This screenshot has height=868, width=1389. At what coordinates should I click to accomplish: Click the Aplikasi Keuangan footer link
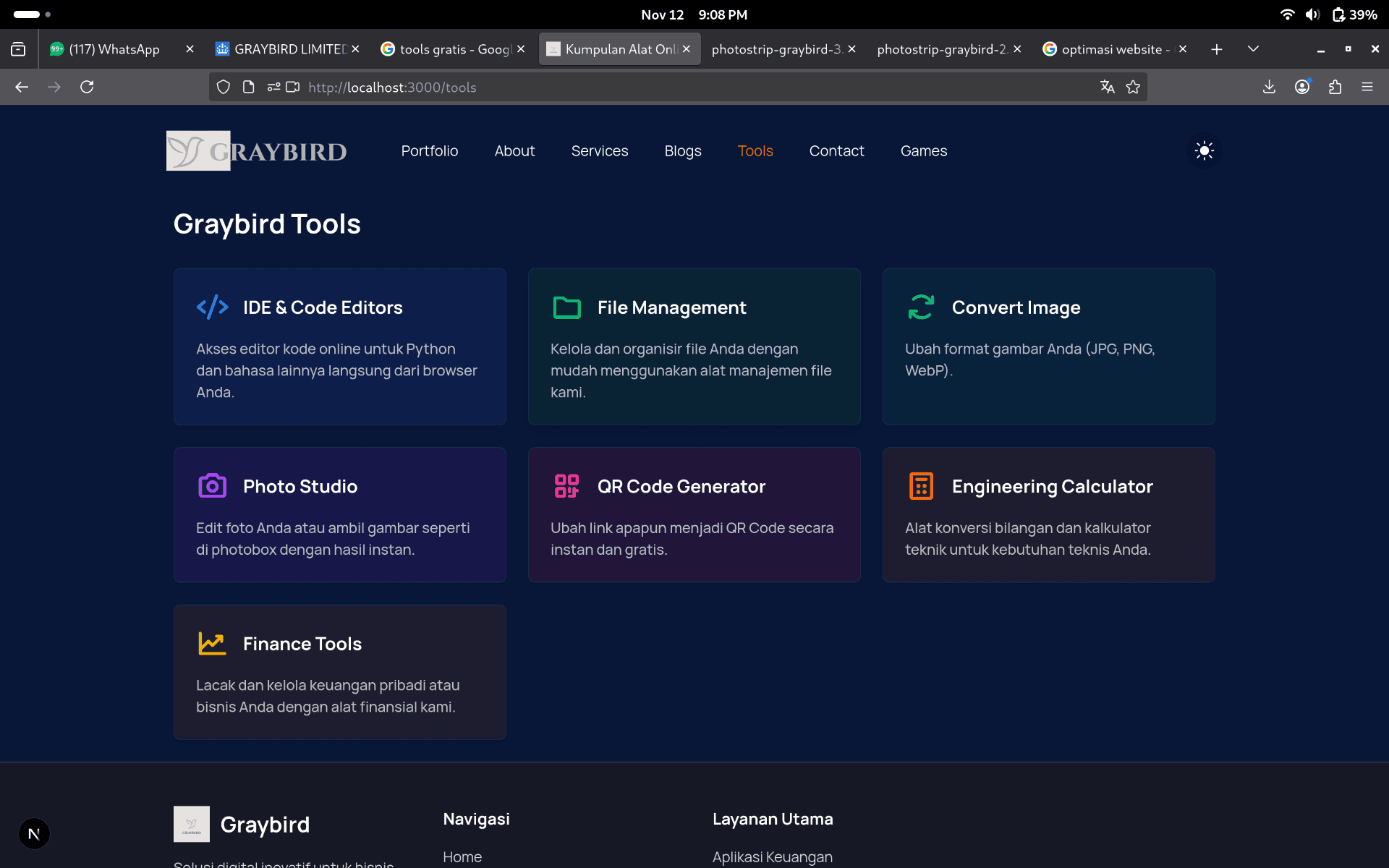coord(772,856)
